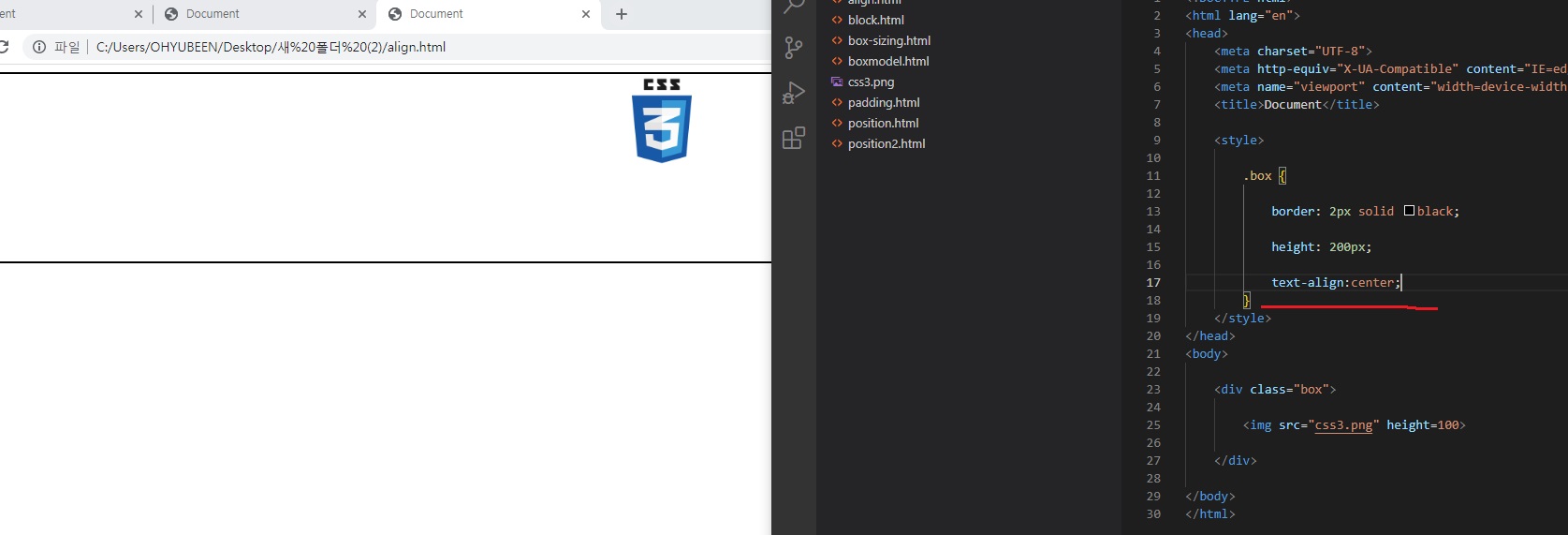This screenshot has height=535, width=1568.
Task: Open boxmodel.html in the explorer
Action: click(888, 61)
